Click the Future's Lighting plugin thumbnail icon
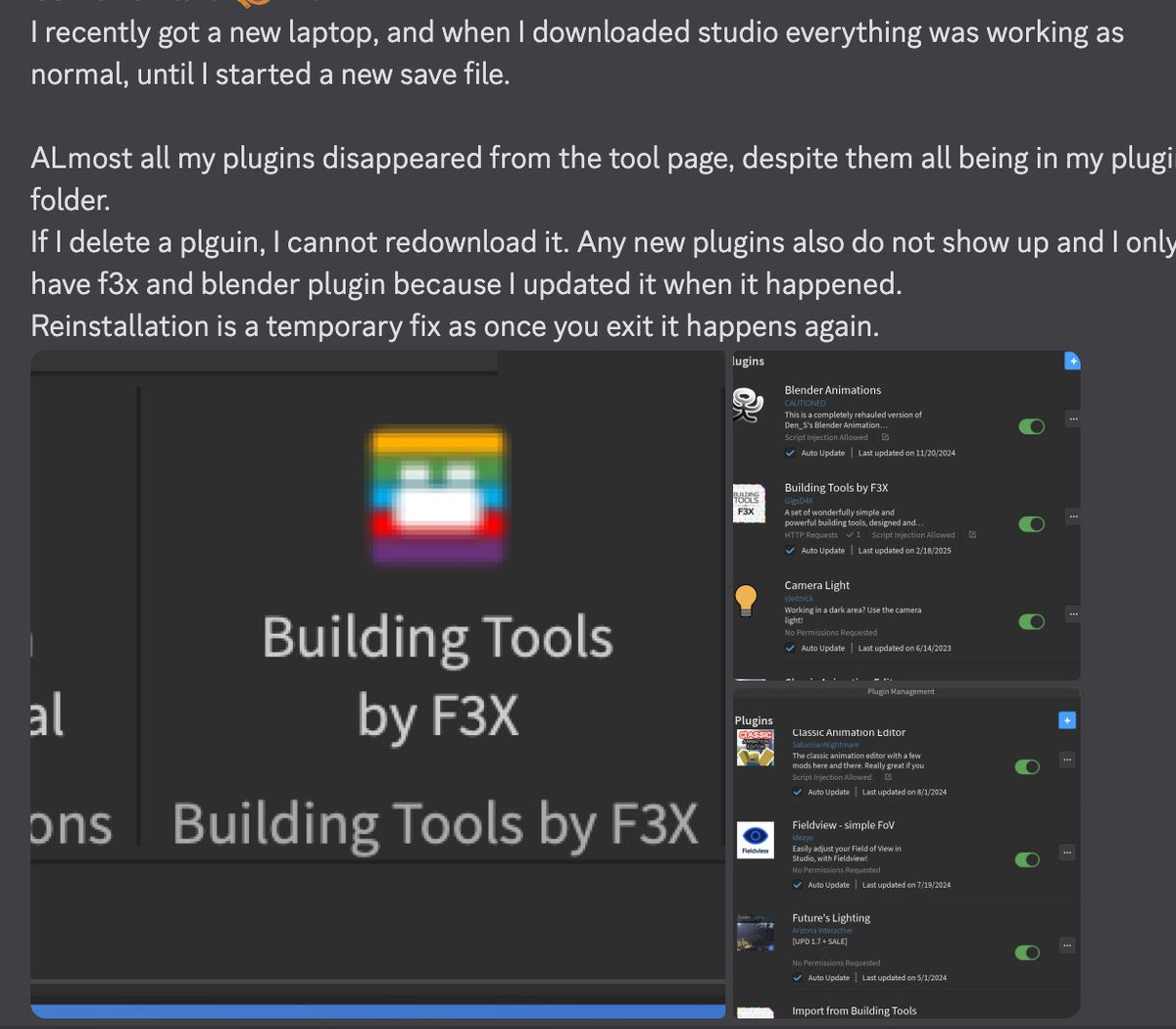This screenshot has height=1029, width=1176. [x=756, y=933]
